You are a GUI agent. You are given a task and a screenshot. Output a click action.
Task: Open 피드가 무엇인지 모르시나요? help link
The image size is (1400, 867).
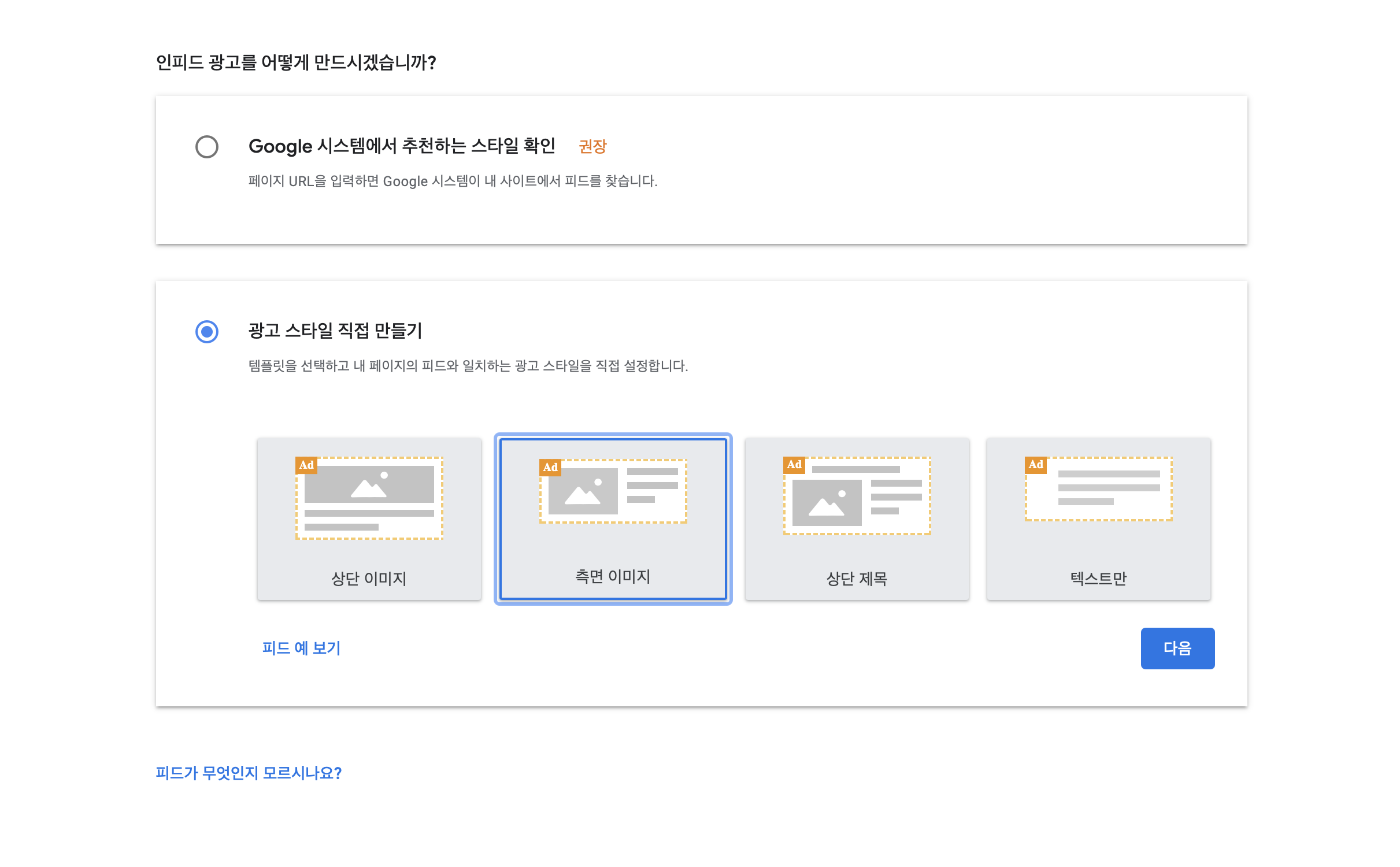pos(249,773)
